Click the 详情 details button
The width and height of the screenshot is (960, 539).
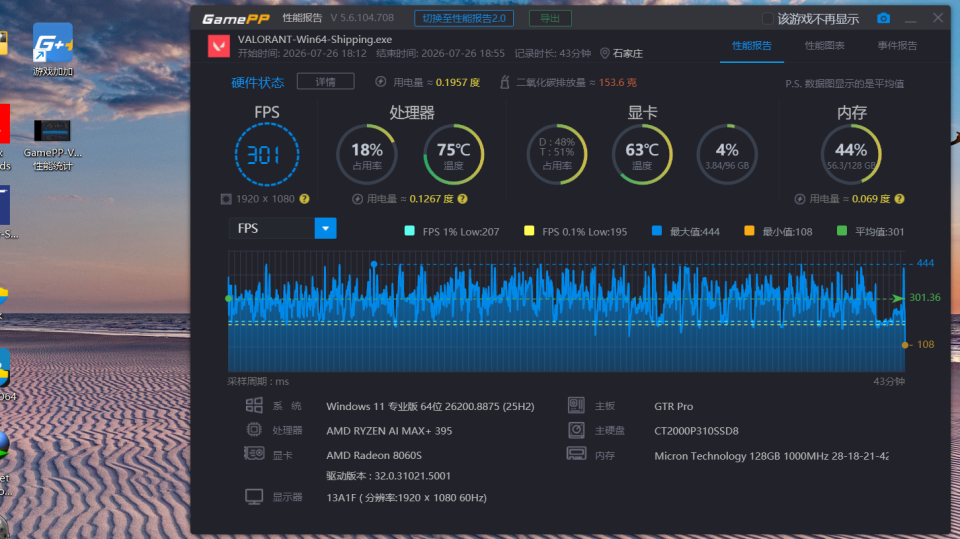pyautogui.click(x=326, y=81)
